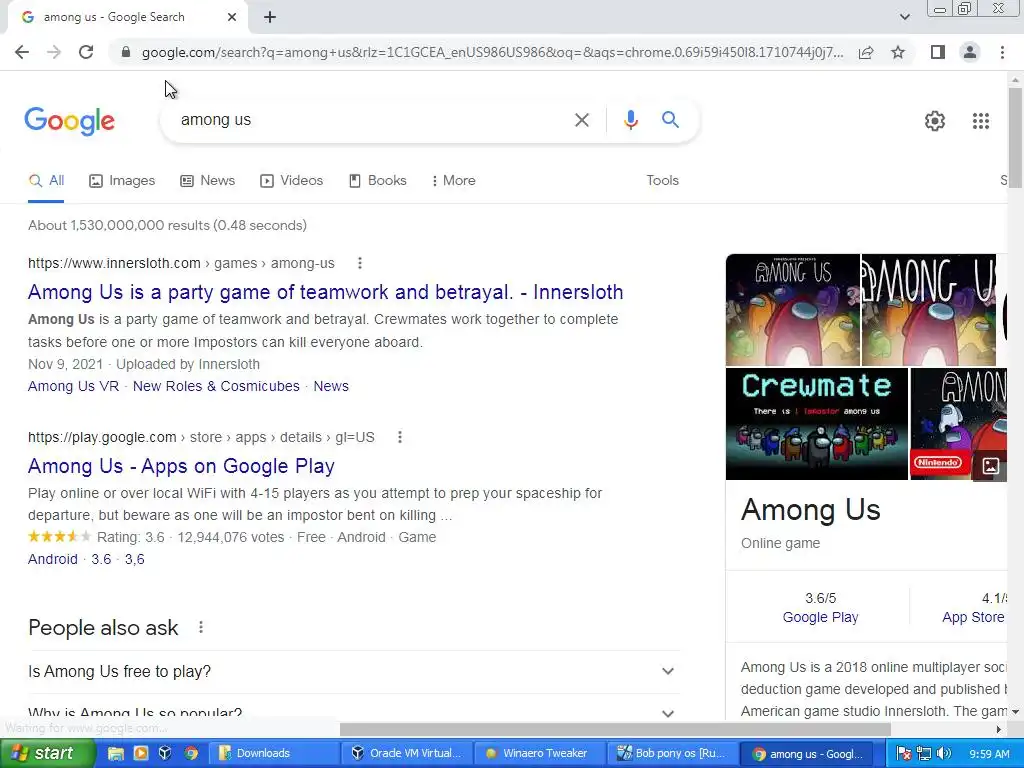
Task: Start voice search with microphone icon
Action: pos(630,120)
